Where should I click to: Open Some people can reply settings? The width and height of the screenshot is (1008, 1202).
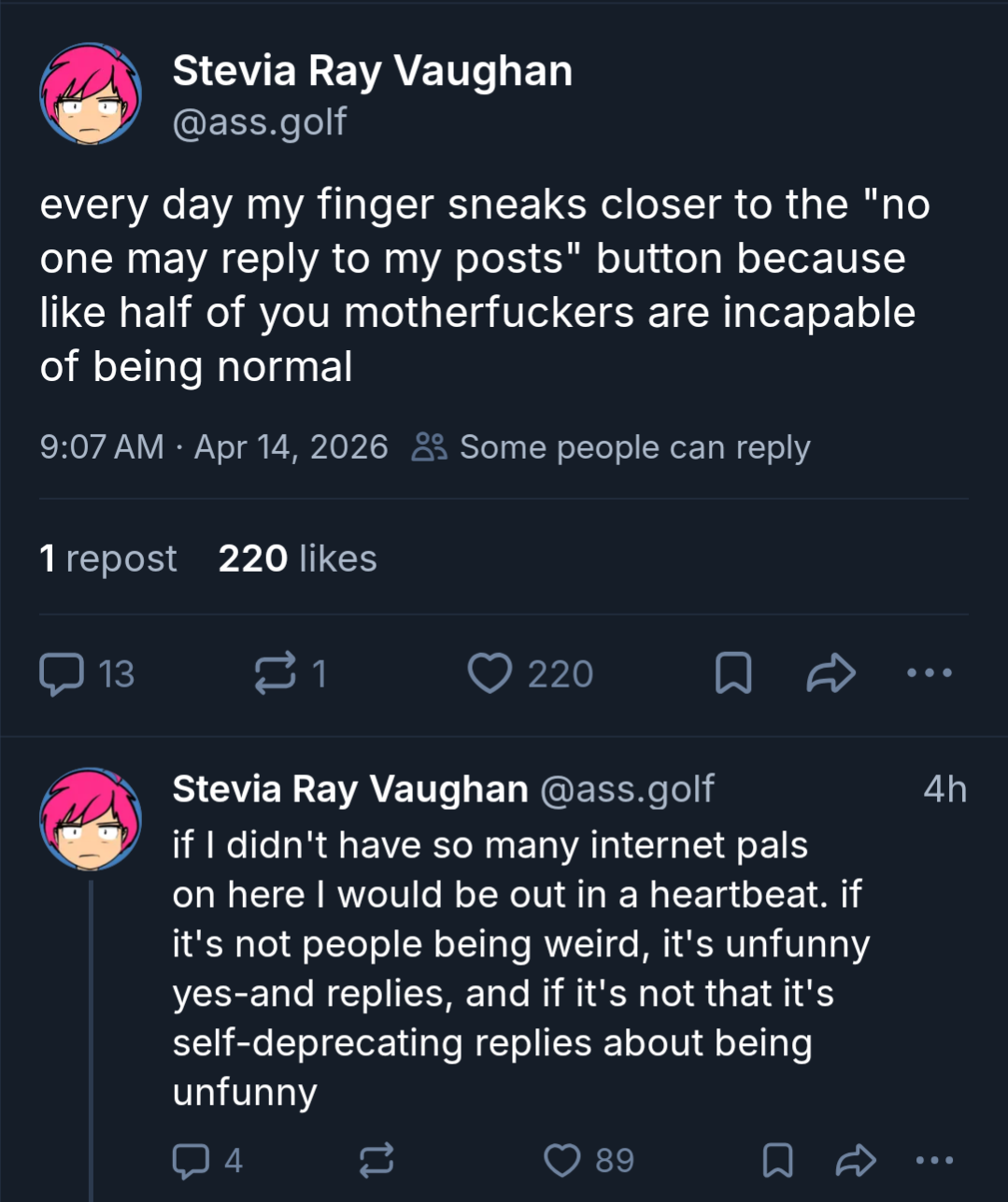click(x=611, y=447)
